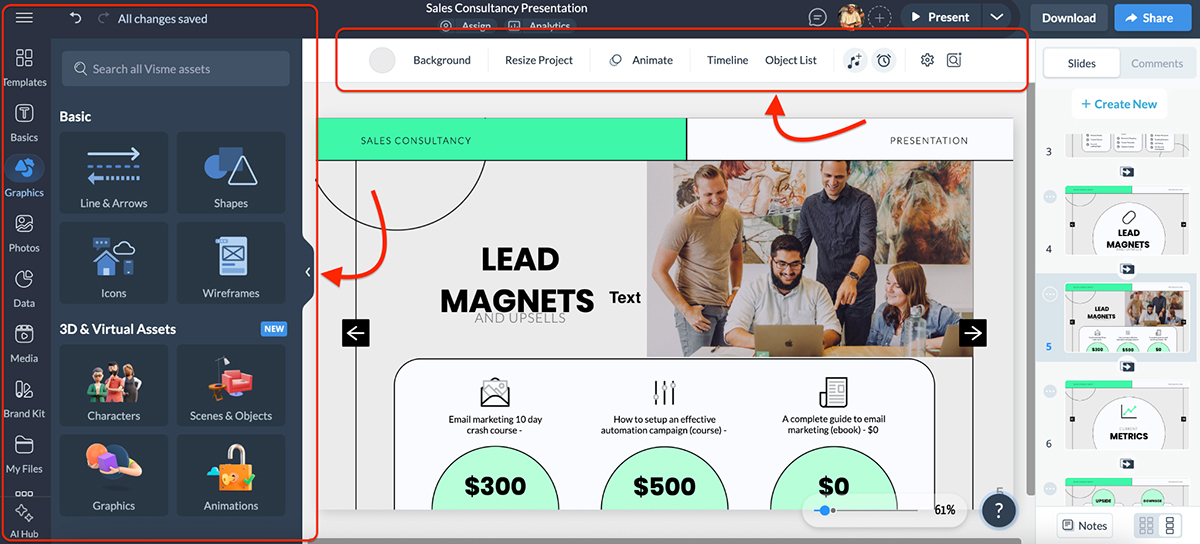
Task: Open the Media sidebar panel
Action: click(24, 342)
